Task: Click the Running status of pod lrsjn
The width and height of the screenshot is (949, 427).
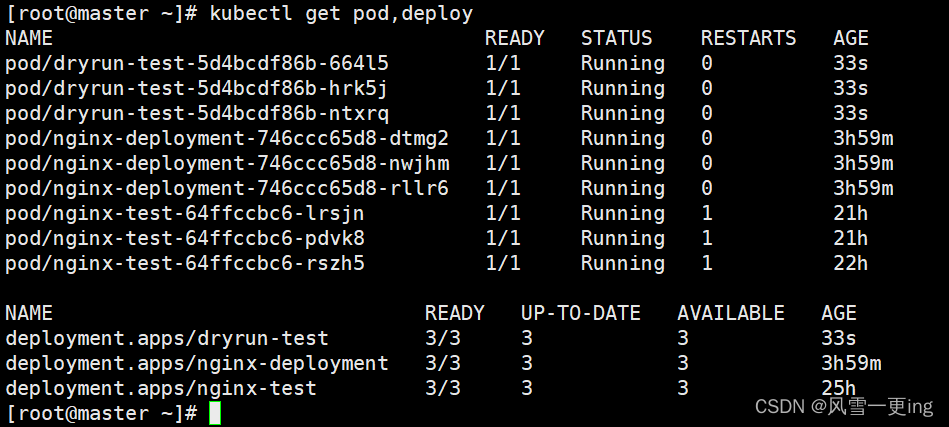Action: click(623, 214)
